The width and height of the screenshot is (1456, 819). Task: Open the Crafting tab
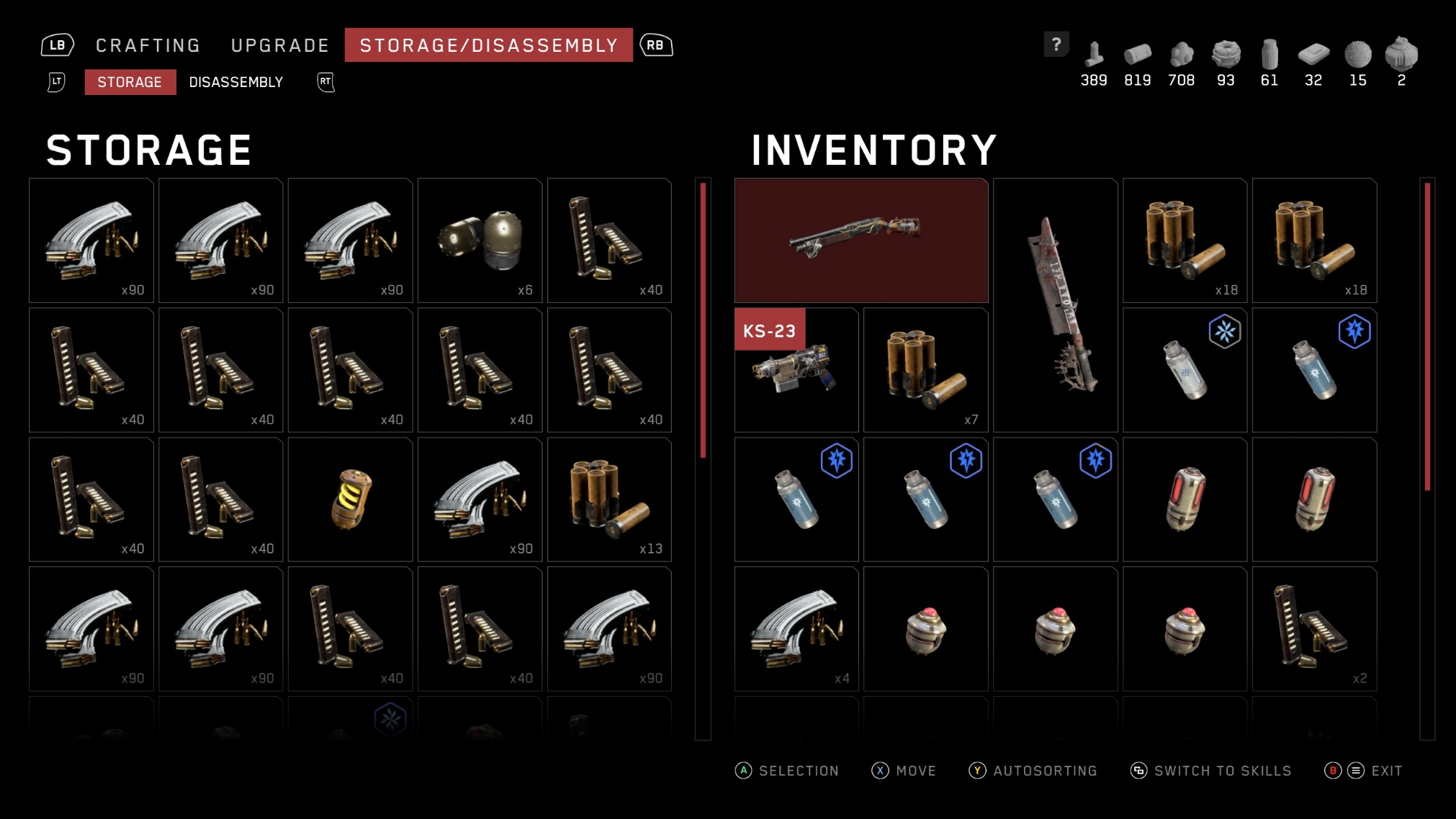(148, 45)
